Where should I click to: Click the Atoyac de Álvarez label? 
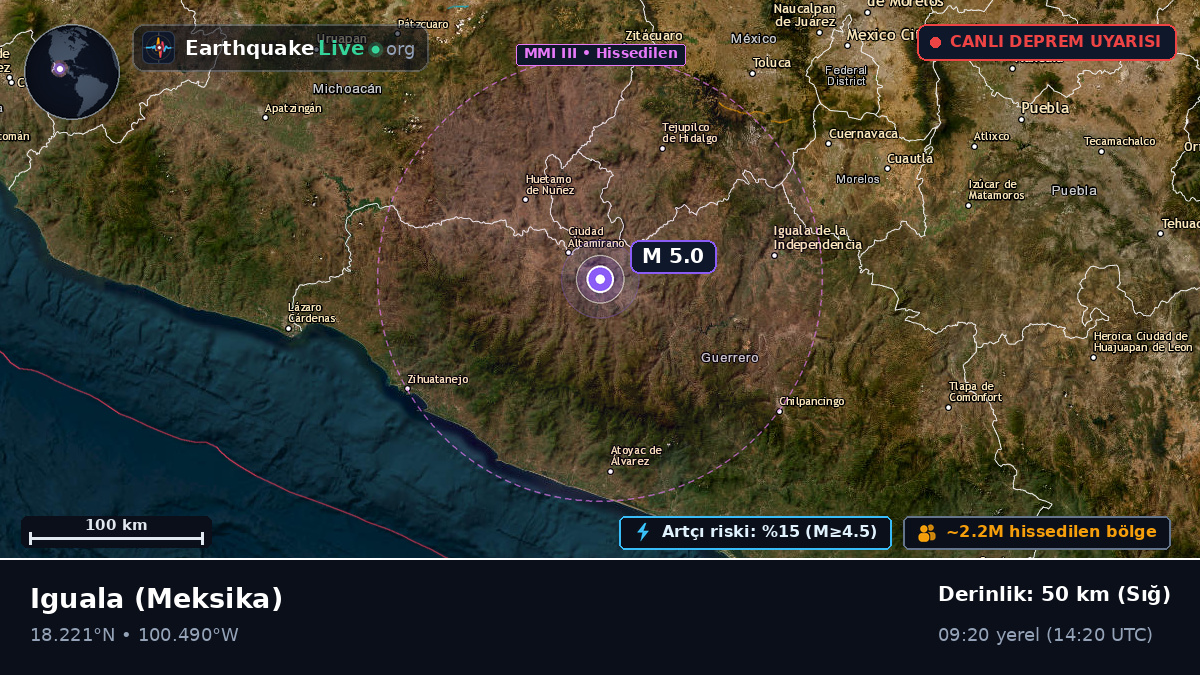coord(636,455)
